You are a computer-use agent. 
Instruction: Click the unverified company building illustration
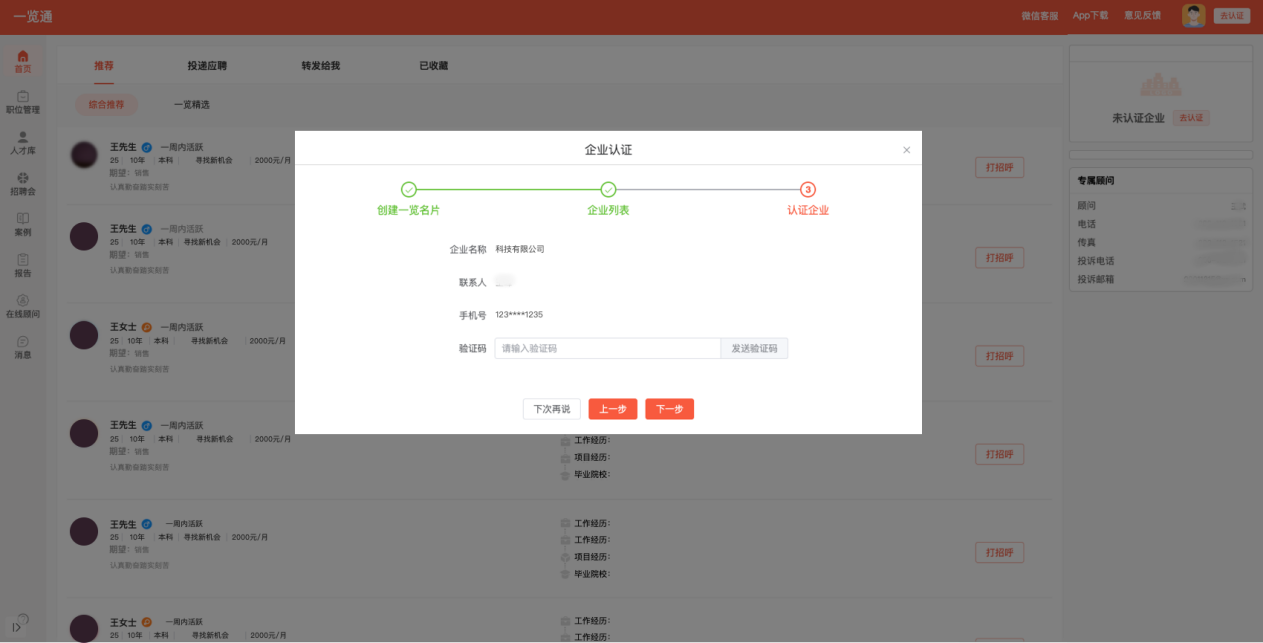pos(1160,84)
